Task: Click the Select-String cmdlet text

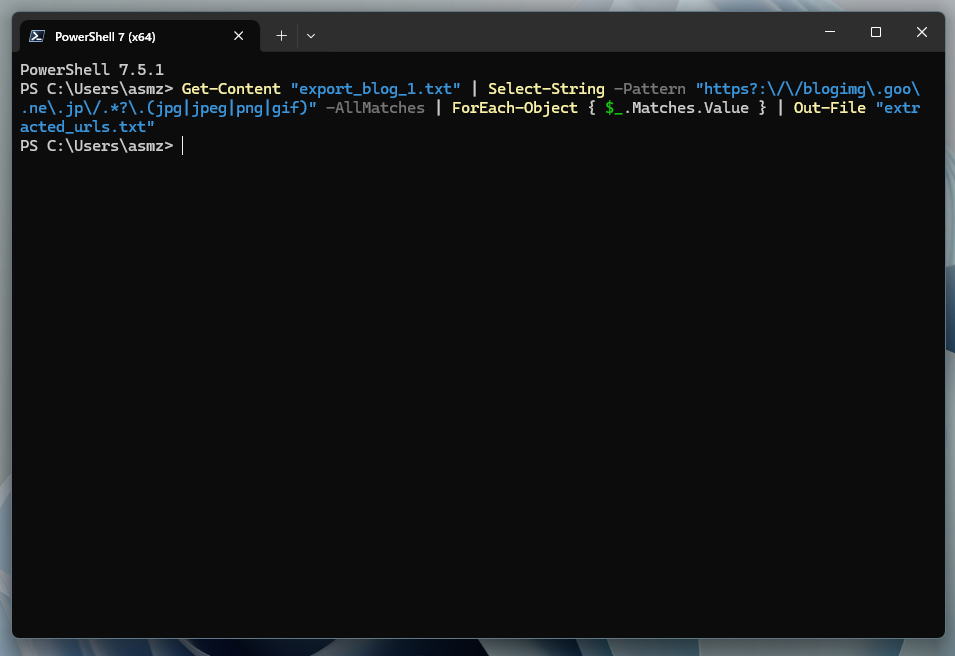Action: (546, 89)
